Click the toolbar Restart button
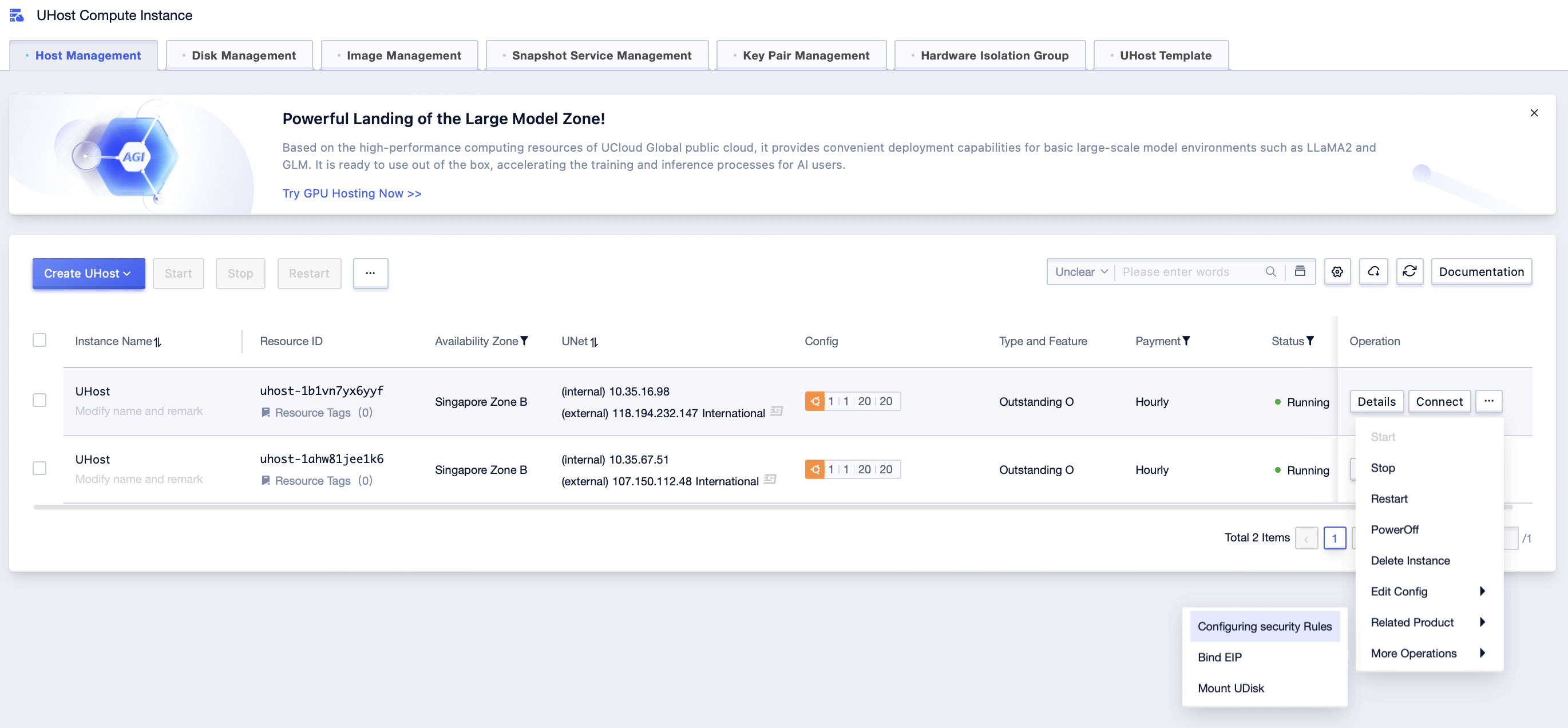This screenshot has width=1568, height=728. click(309, 274)
